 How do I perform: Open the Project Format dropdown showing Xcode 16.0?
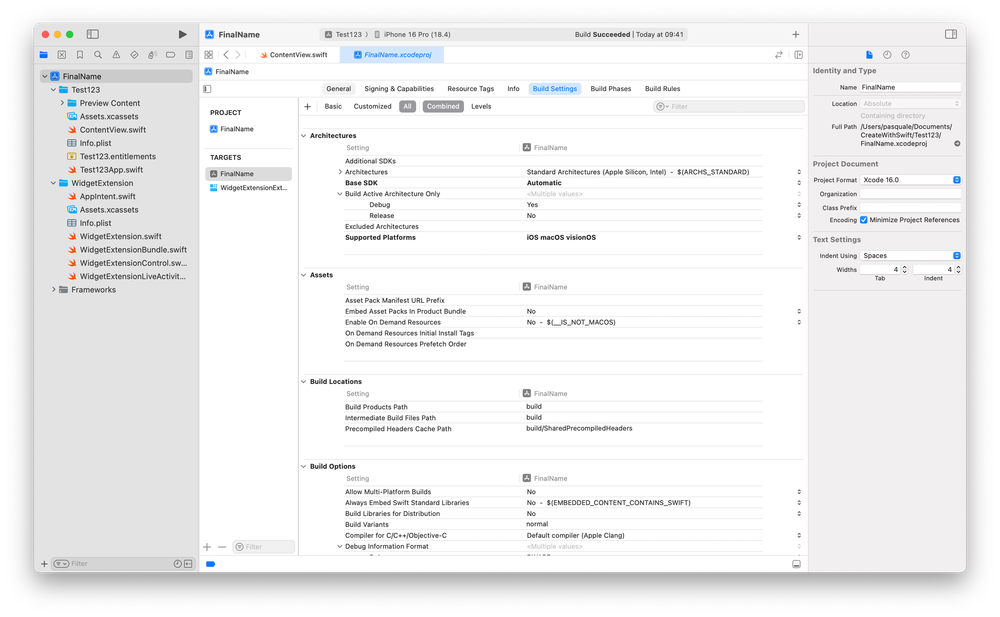tap(910, 179)
